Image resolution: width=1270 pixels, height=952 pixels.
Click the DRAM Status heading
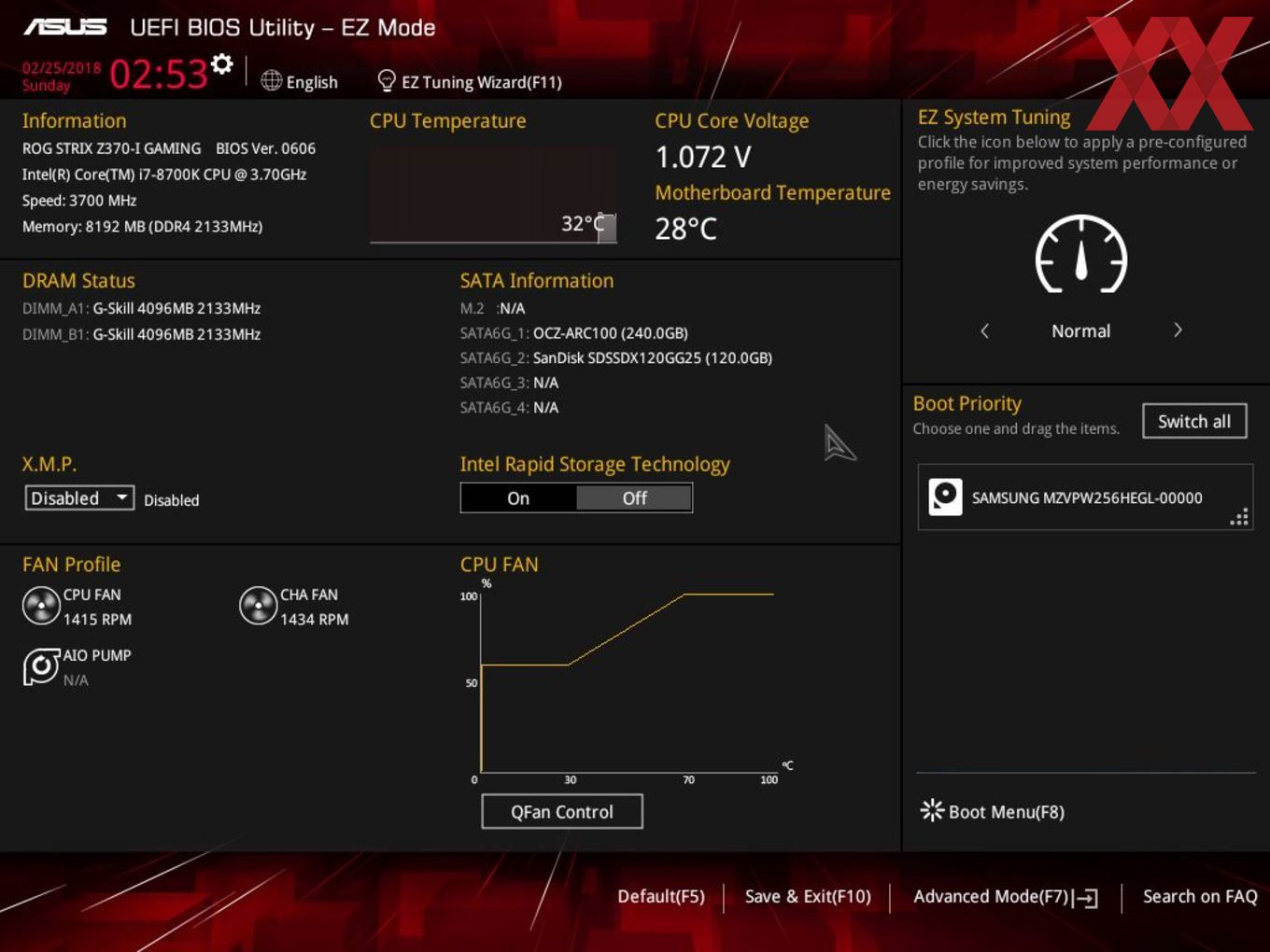tap(78, 281)
